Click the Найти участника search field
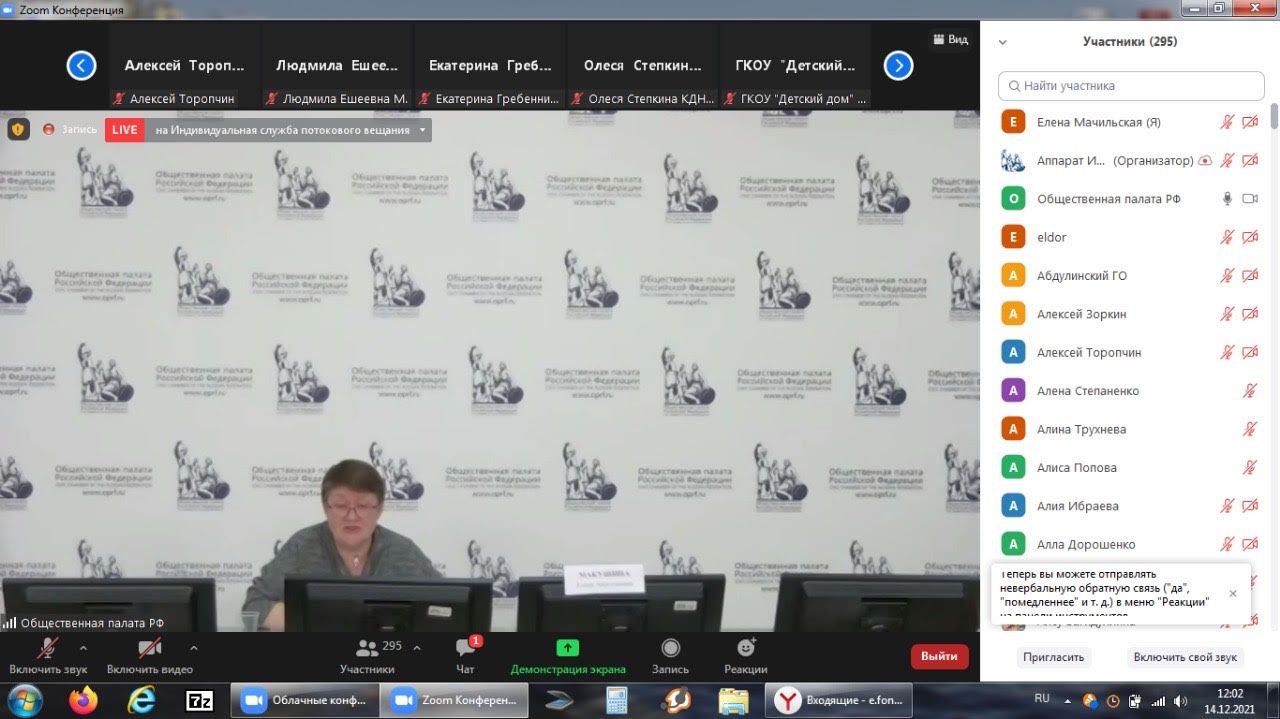 (x=1131, y=86)
